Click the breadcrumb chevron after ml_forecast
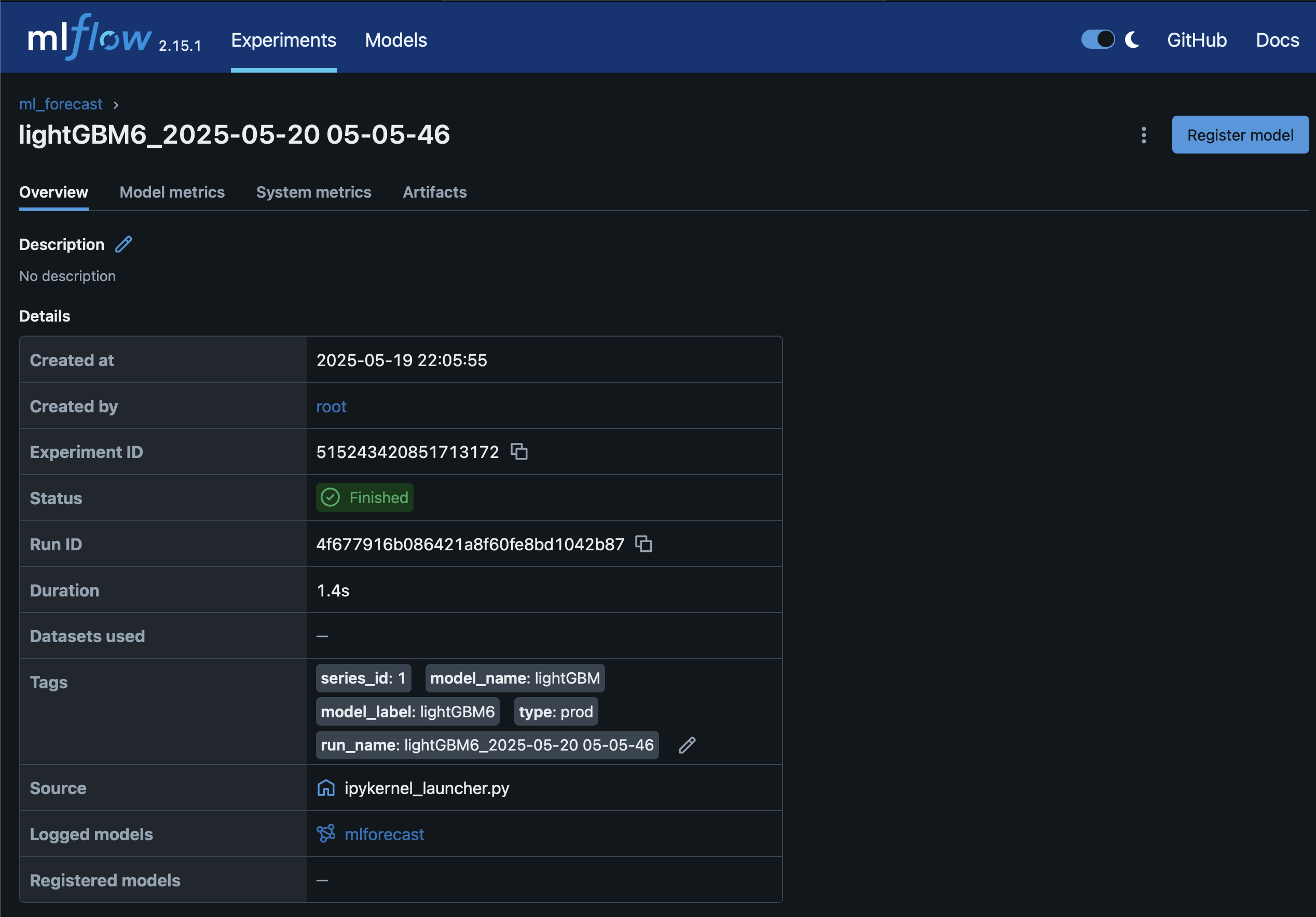Image resolution: width=1316 pixels, height=917 pixels. click(x=116, y=105)
